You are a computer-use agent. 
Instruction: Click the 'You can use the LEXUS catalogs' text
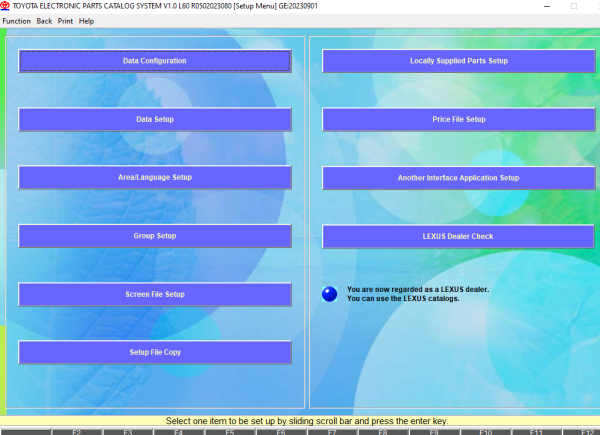pyautogui.click(x=403, y=298)
